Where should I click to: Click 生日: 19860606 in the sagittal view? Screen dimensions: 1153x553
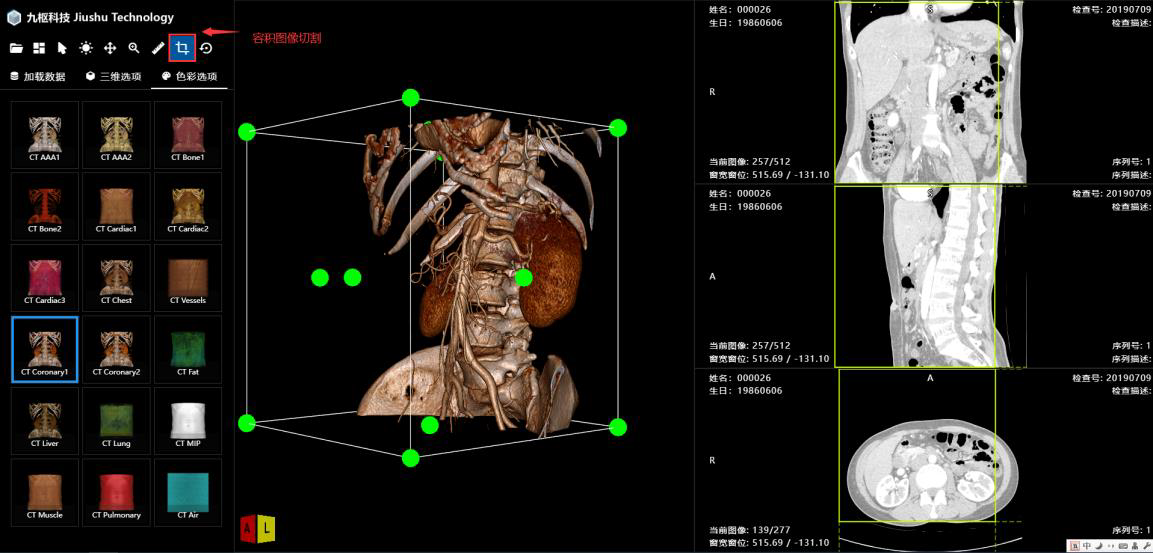coord(746,207)
